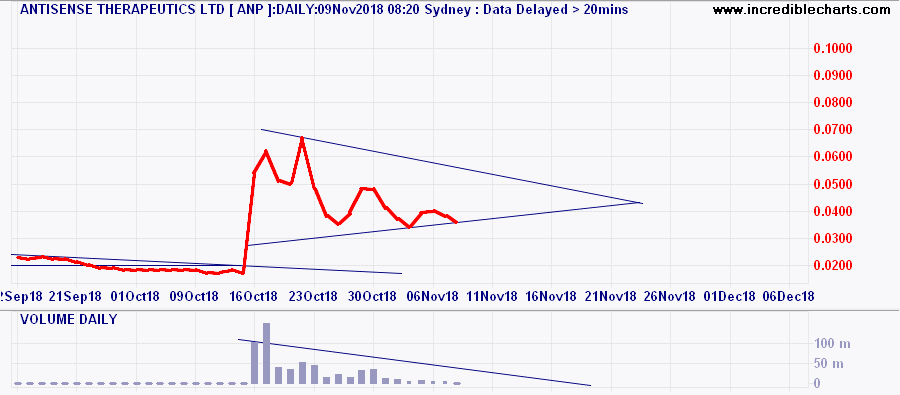
Task: Click the 06Nov18 date label
Action: (432, 296)
